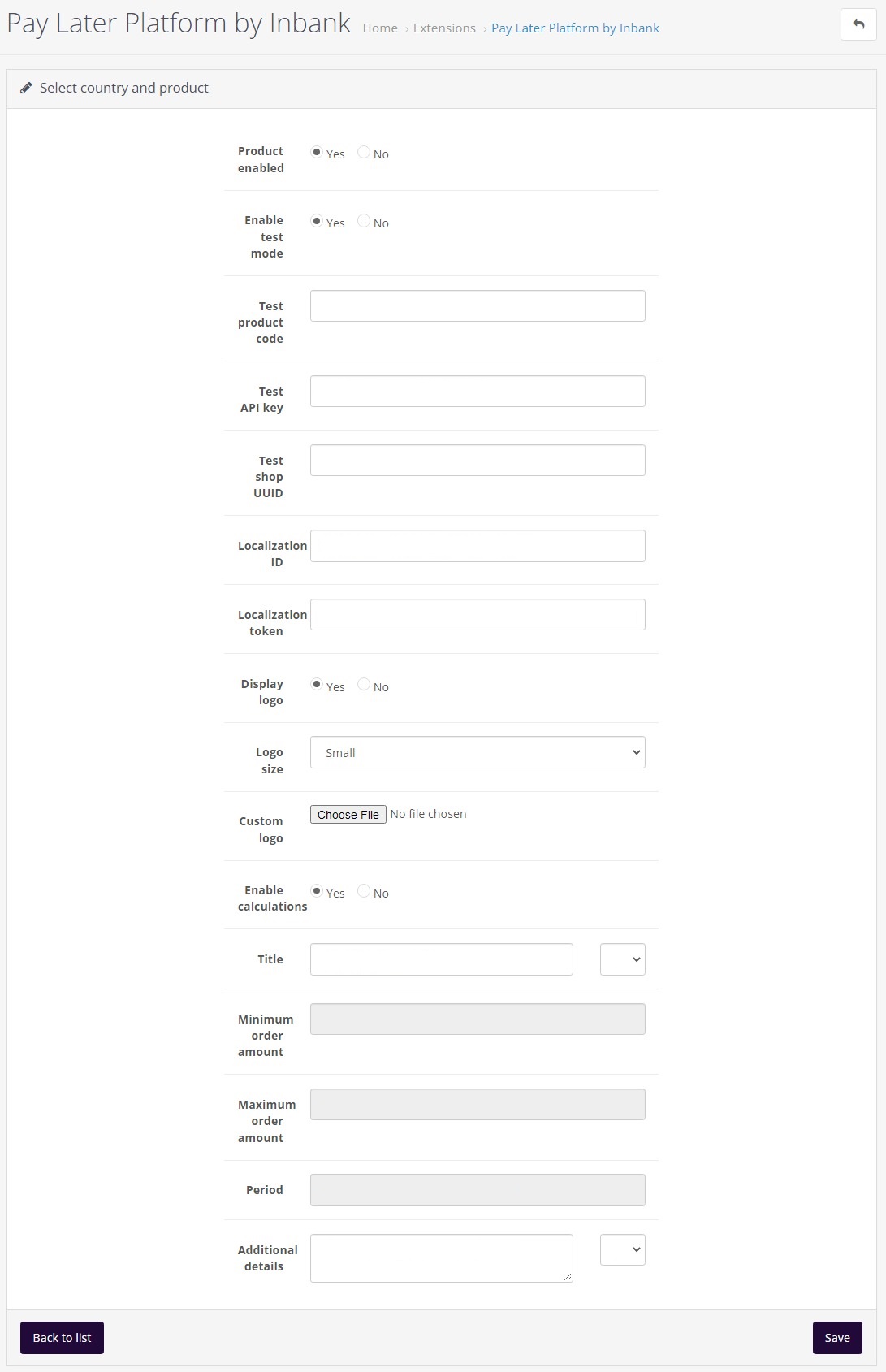886x1372 pixels.
Task: Expand the Title language dropdown
Action: (622, 959)
